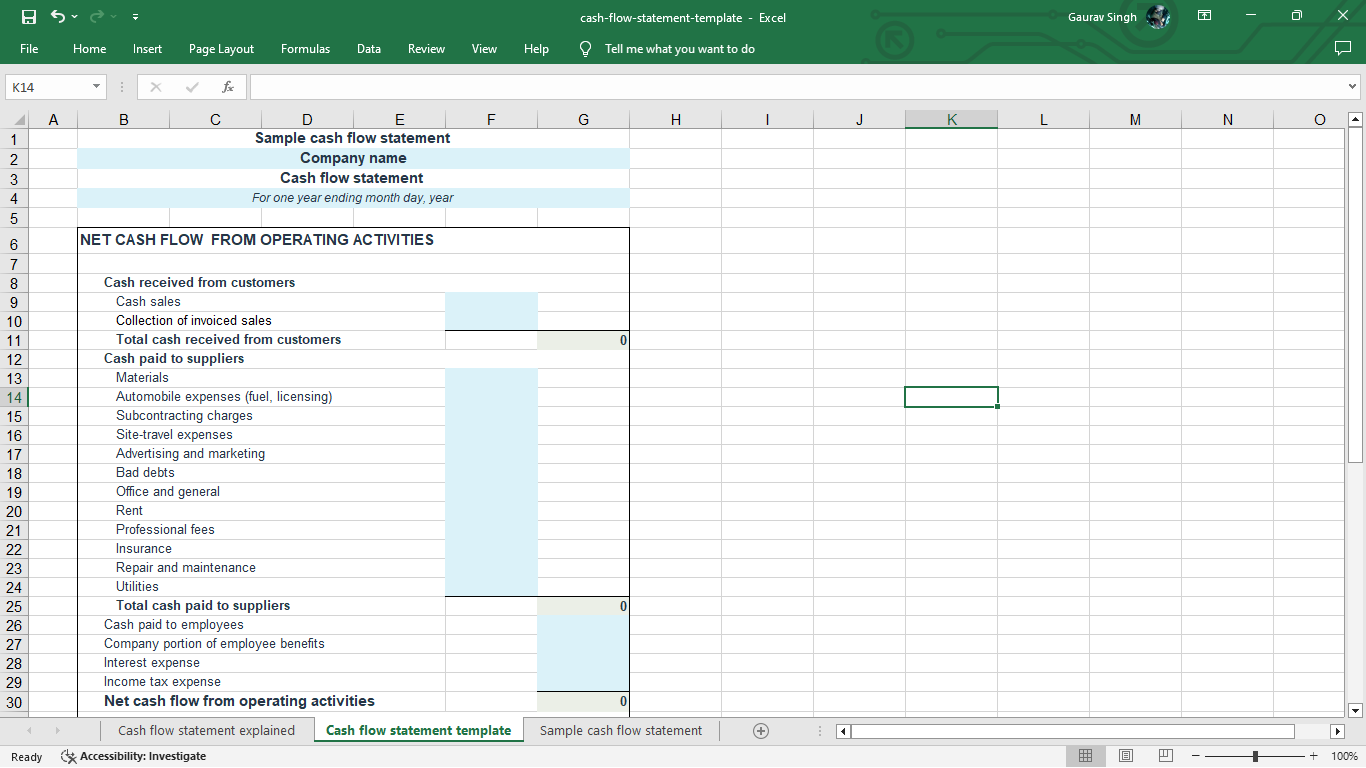
Task: Open the Formulas ribbon tab
Action: tap(305, 49)
